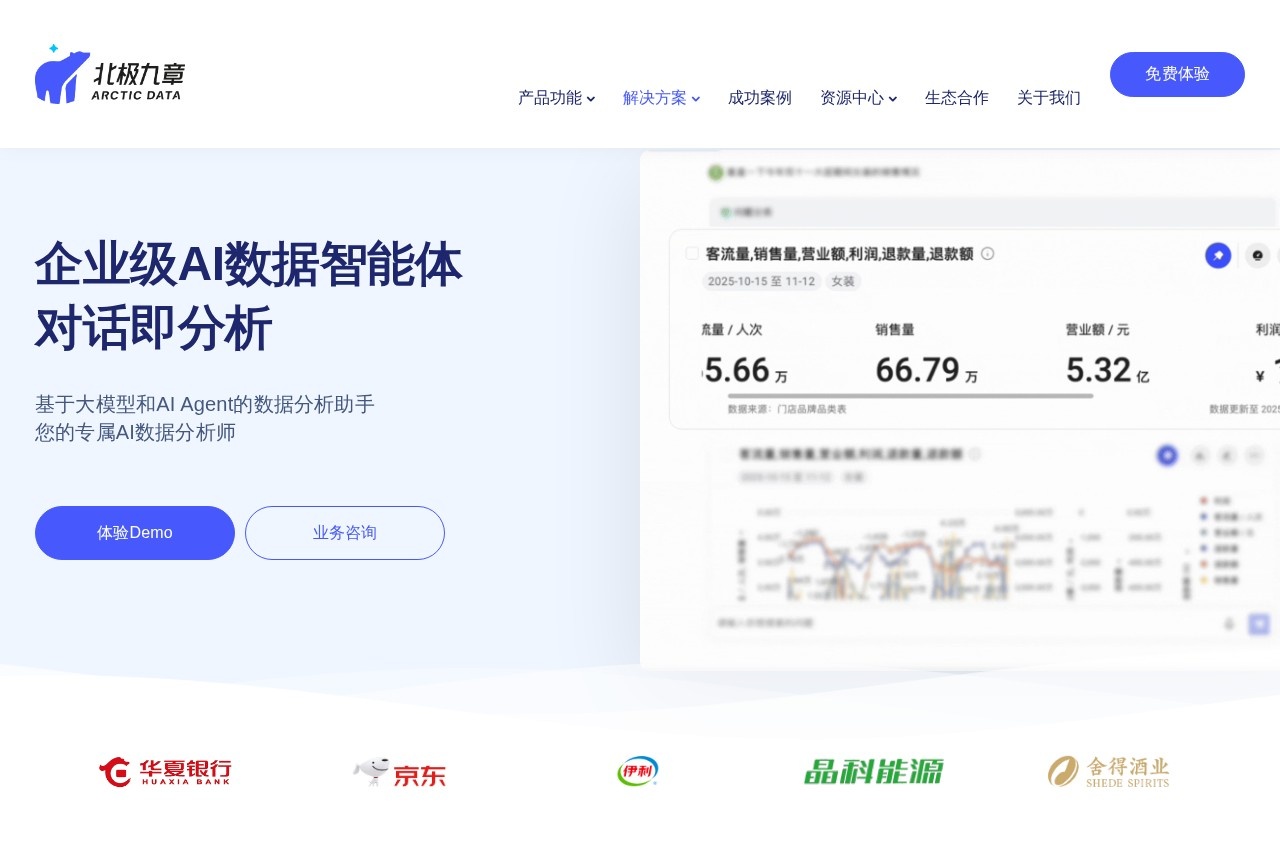The height and width of the screenshot is (853, 1280).
Task: Select the Huaxia Bank logo
Action: [165, 771]
